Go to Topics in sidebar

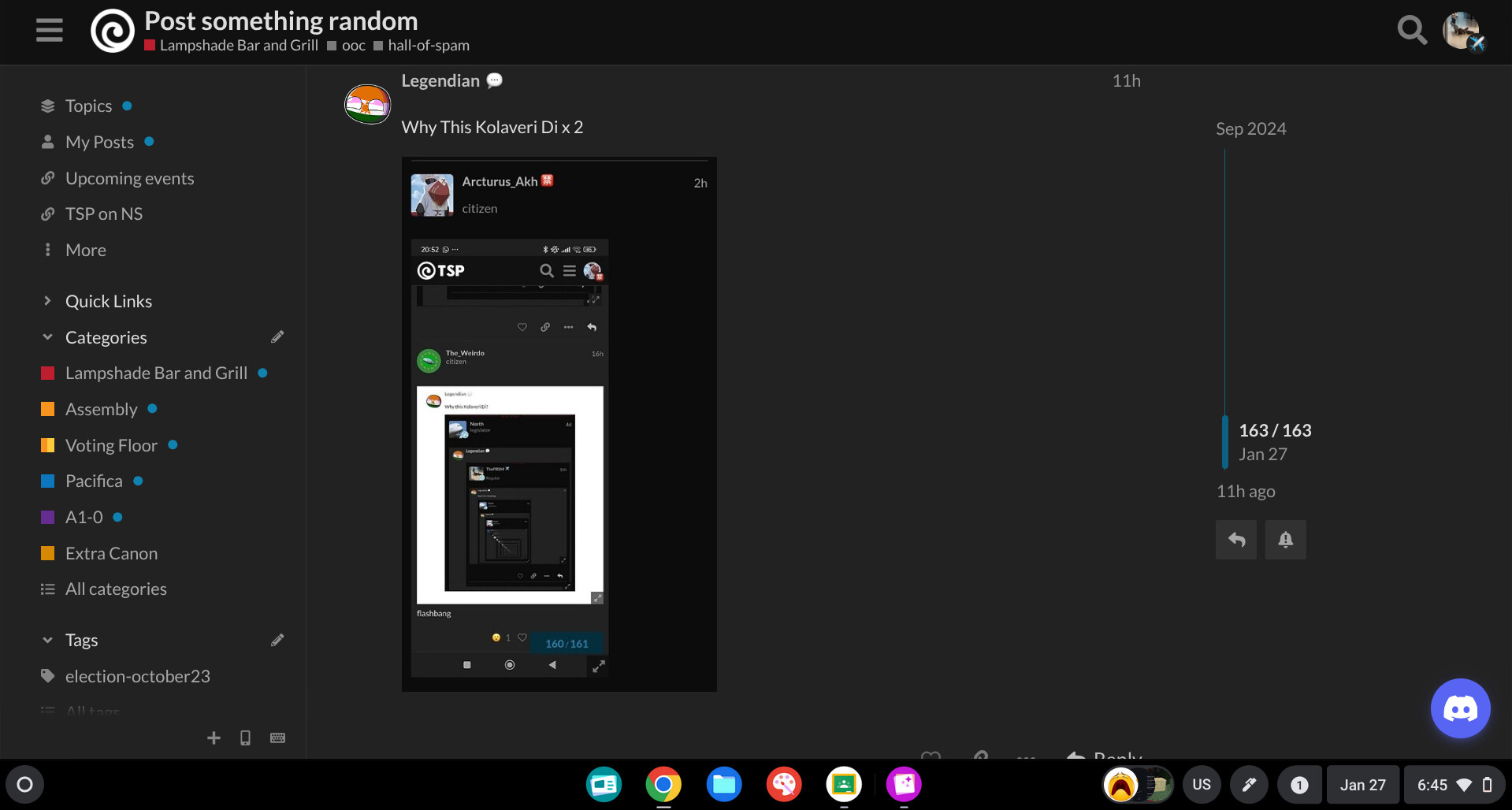[88, 106]
